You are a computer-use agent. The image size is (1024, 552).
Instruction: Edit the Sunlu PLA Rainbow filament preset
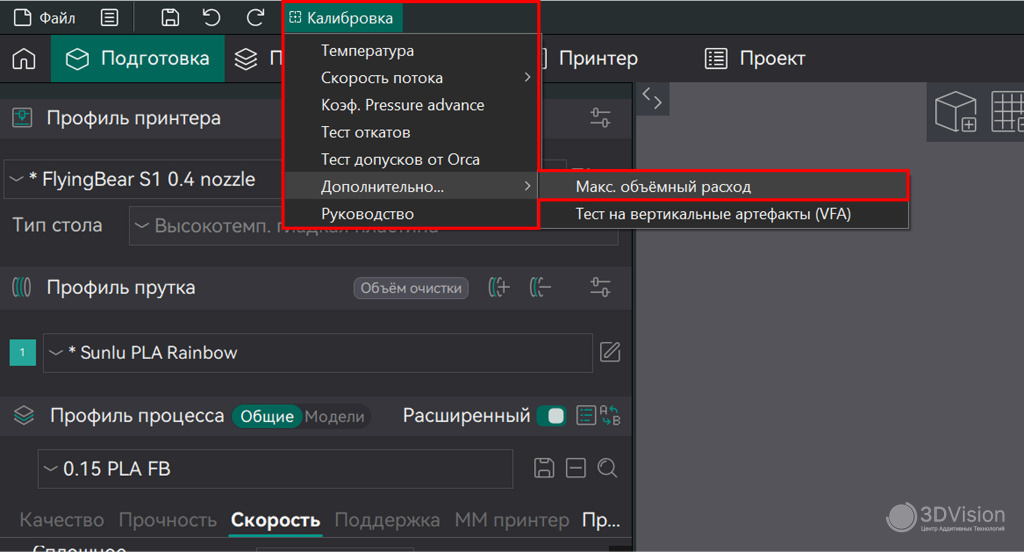coord(609,352)
